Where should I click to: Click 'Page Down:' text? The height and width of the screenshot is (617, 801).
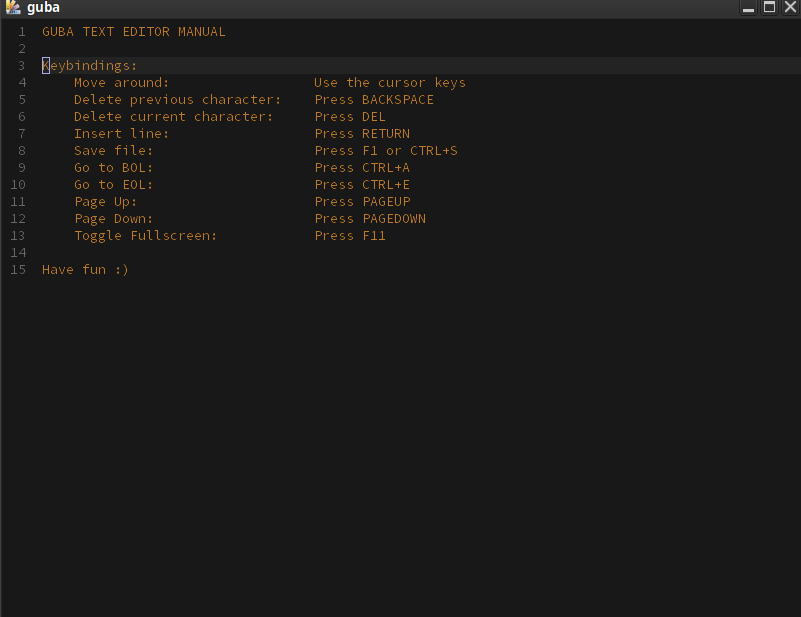113,219
